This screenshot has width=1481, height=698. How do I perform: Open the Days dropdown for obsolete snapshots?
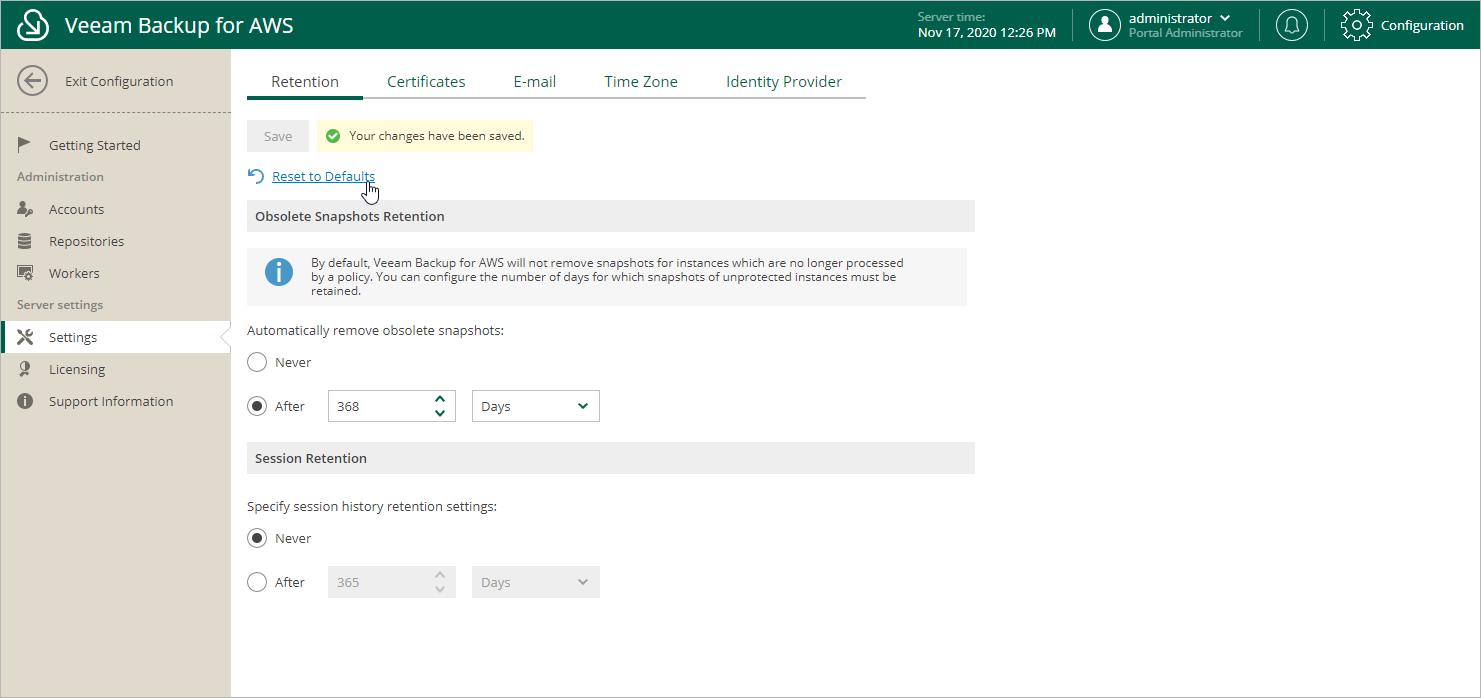(x=536, y=406)
